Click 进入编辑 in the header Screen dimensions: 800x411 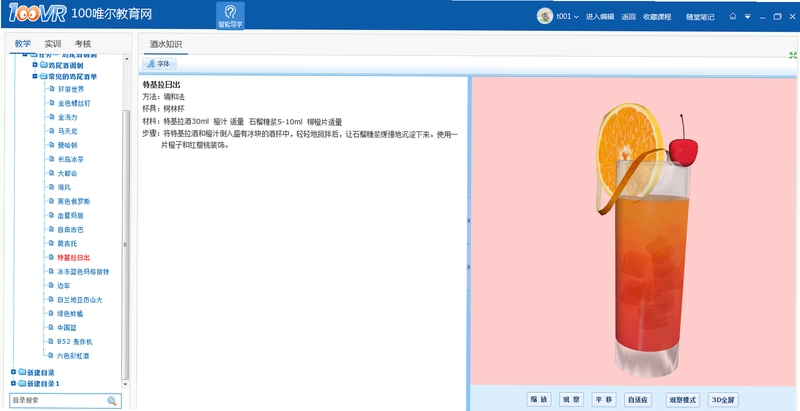click(x=600, y=17)
